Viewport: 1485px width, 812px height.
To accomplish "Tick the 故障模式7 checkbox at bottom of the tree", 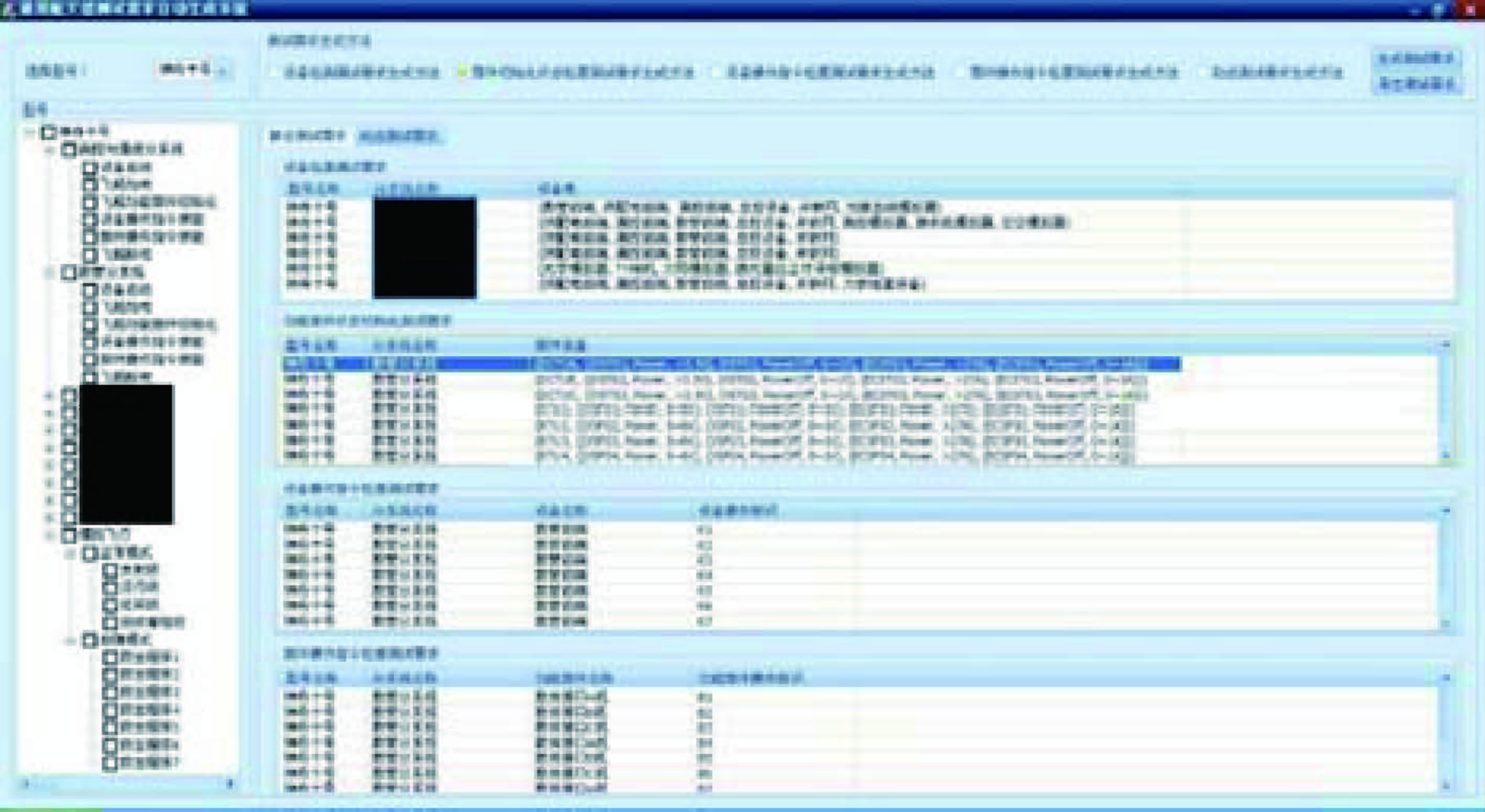I will coord(109,762).
